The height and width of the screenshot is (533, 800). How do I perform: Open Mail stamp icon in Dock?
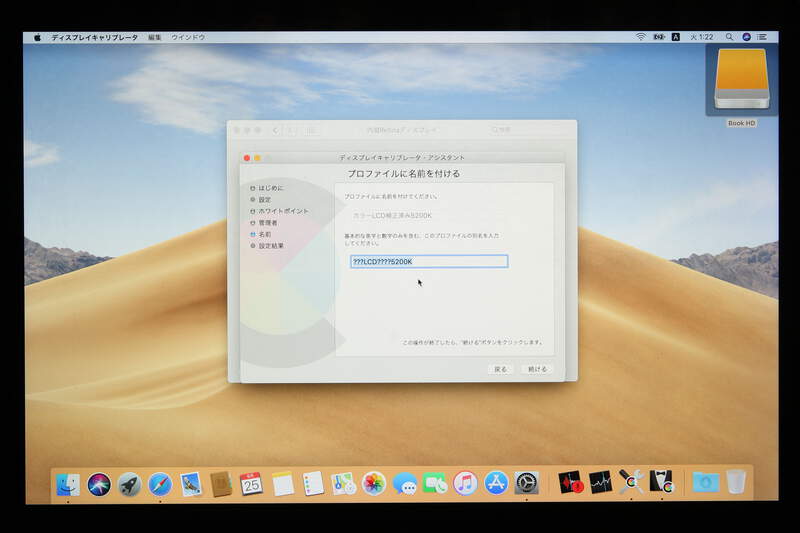[191, 484]
